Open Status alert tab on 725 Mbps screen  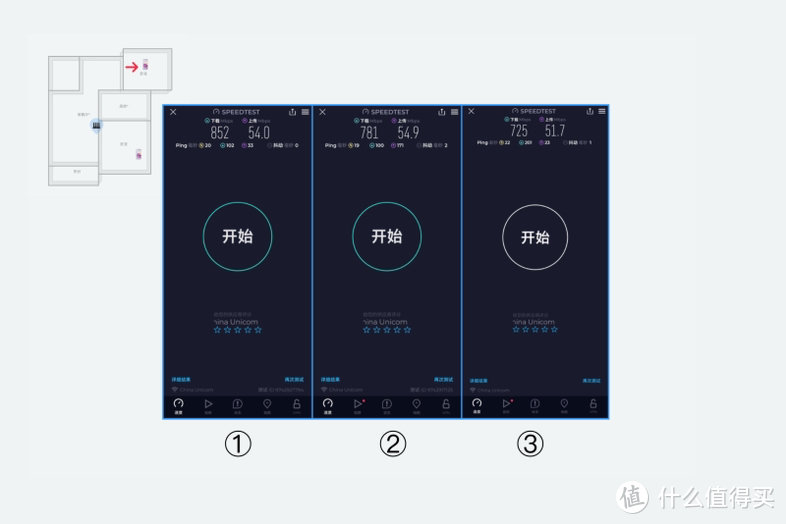point(535,405)
